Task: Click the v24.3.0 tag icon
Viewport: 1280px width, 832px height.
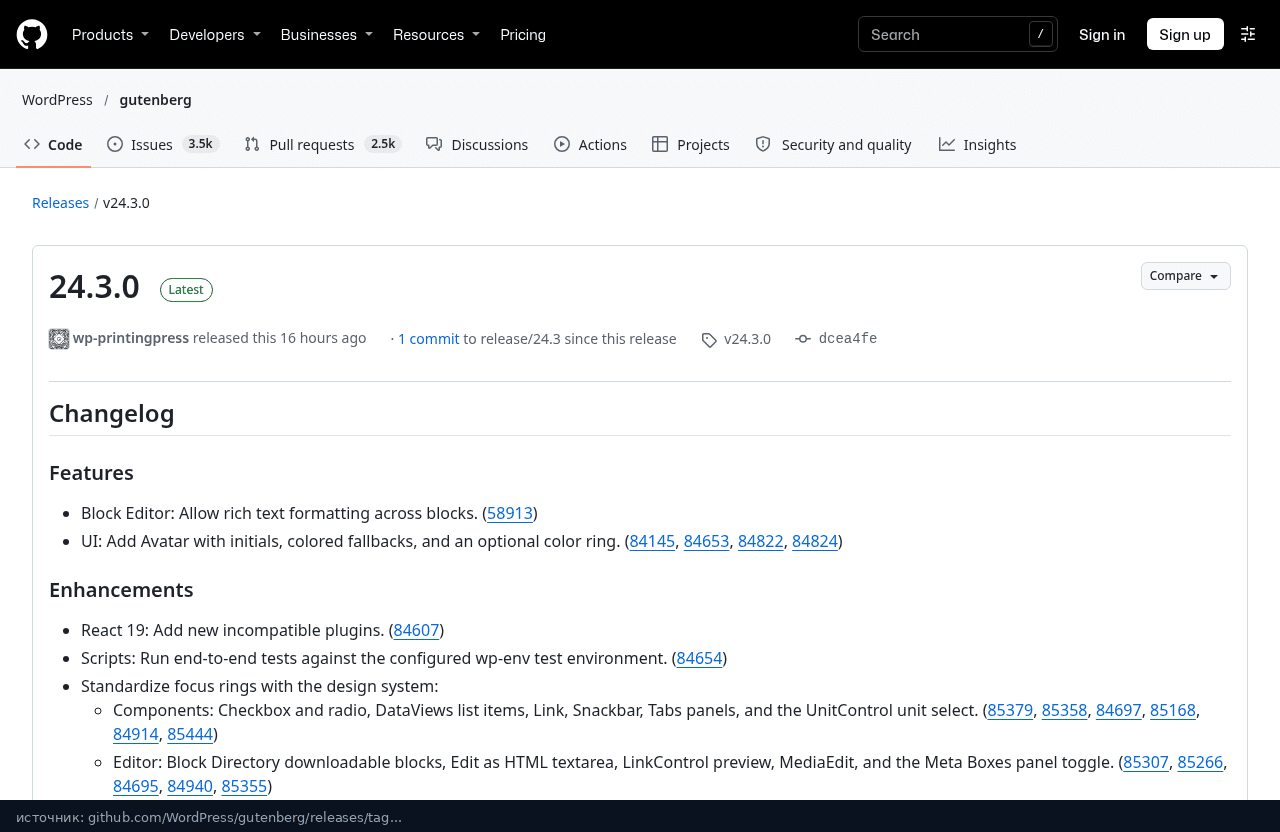Action: (x=709, y=340)
